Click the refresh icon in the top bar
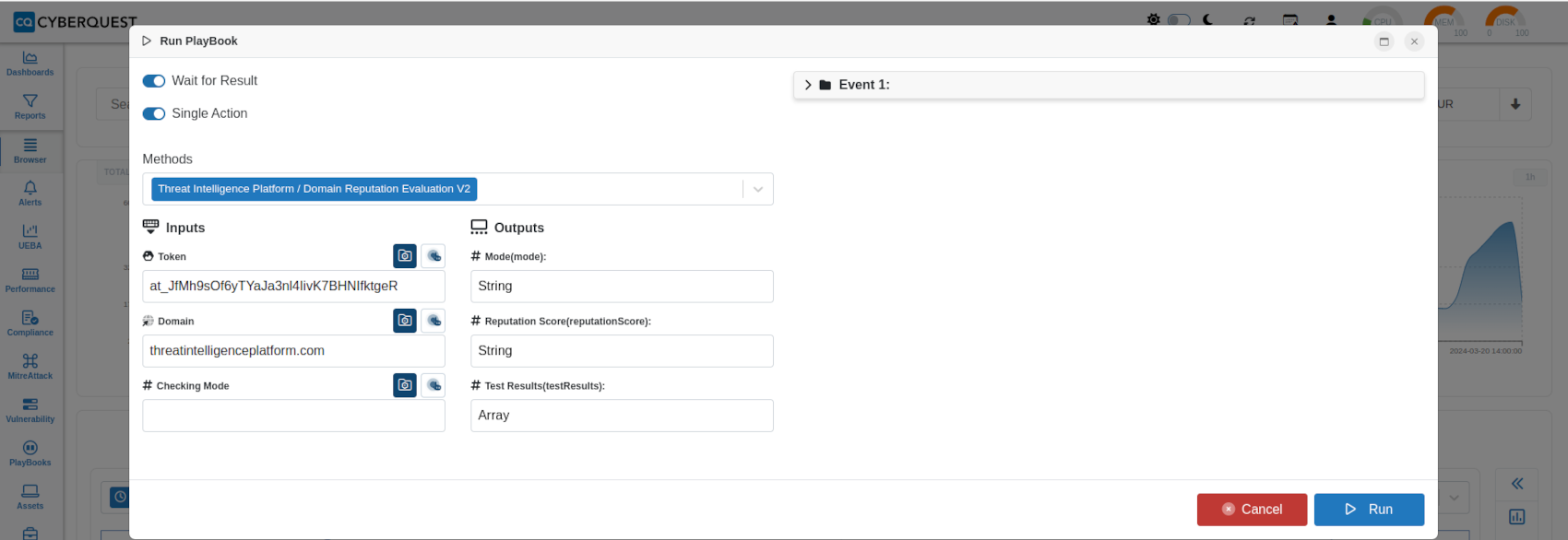Viewport: 1568px width, 540px height. point(1249,20)
